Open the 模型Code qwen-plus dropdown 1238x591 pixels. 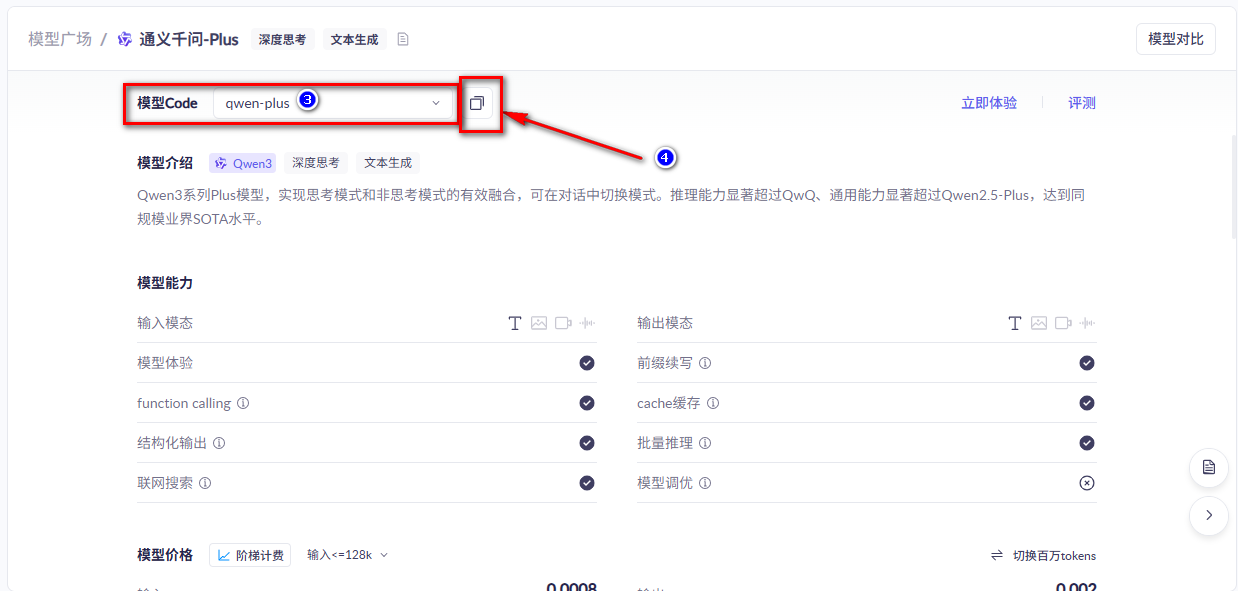coord(333,103)
